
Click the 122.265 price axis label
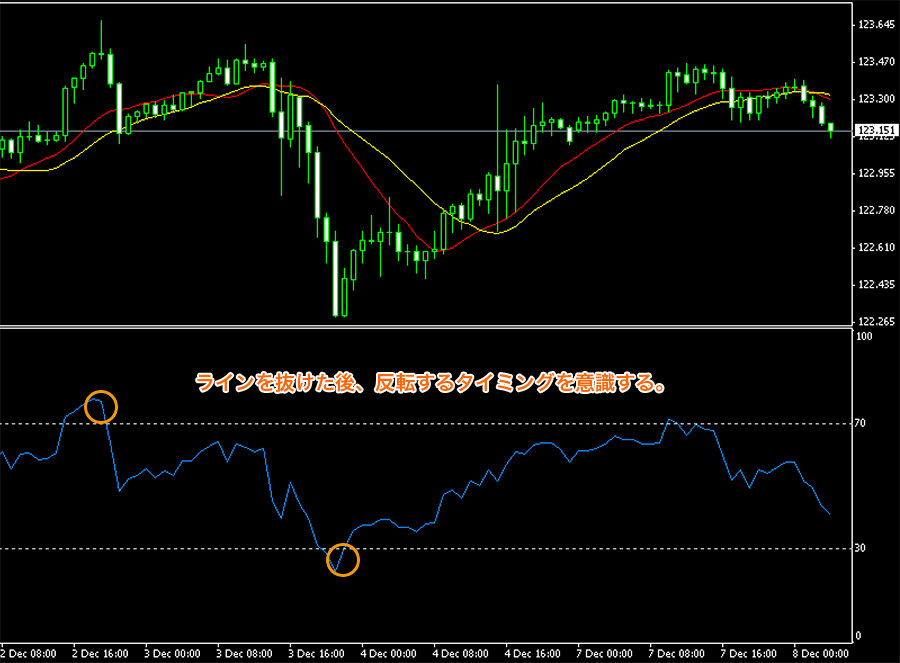pos(876,322)
